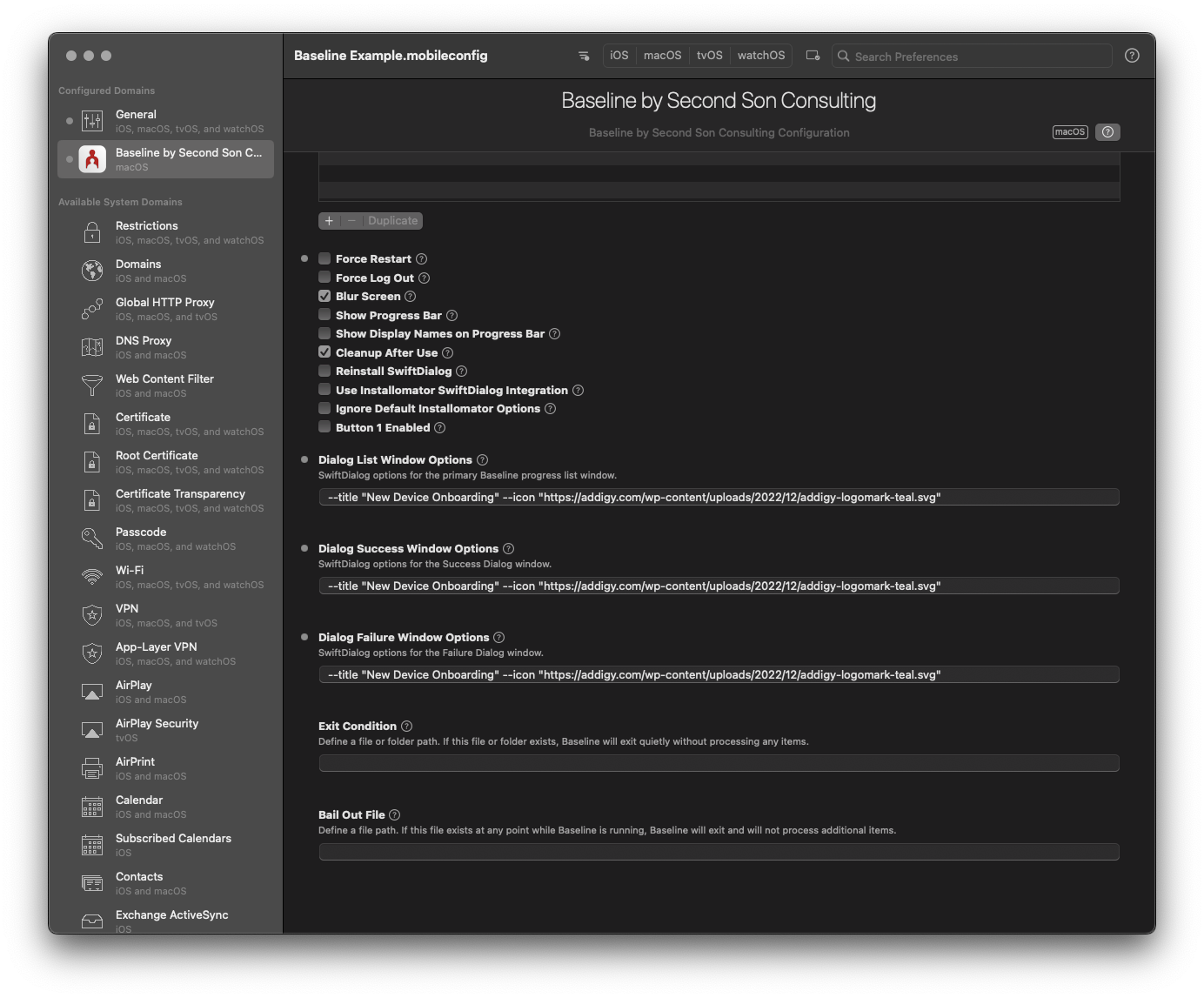
Task: Click the filter lines icon in title bar
Action: point(584,56)
